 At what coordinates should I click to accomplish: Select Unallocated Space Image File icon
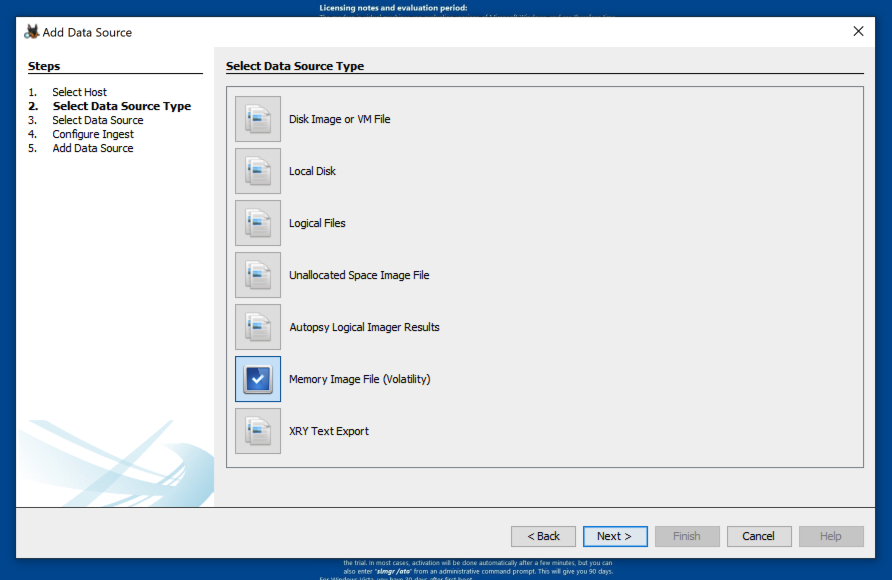(x=258, y=275)
